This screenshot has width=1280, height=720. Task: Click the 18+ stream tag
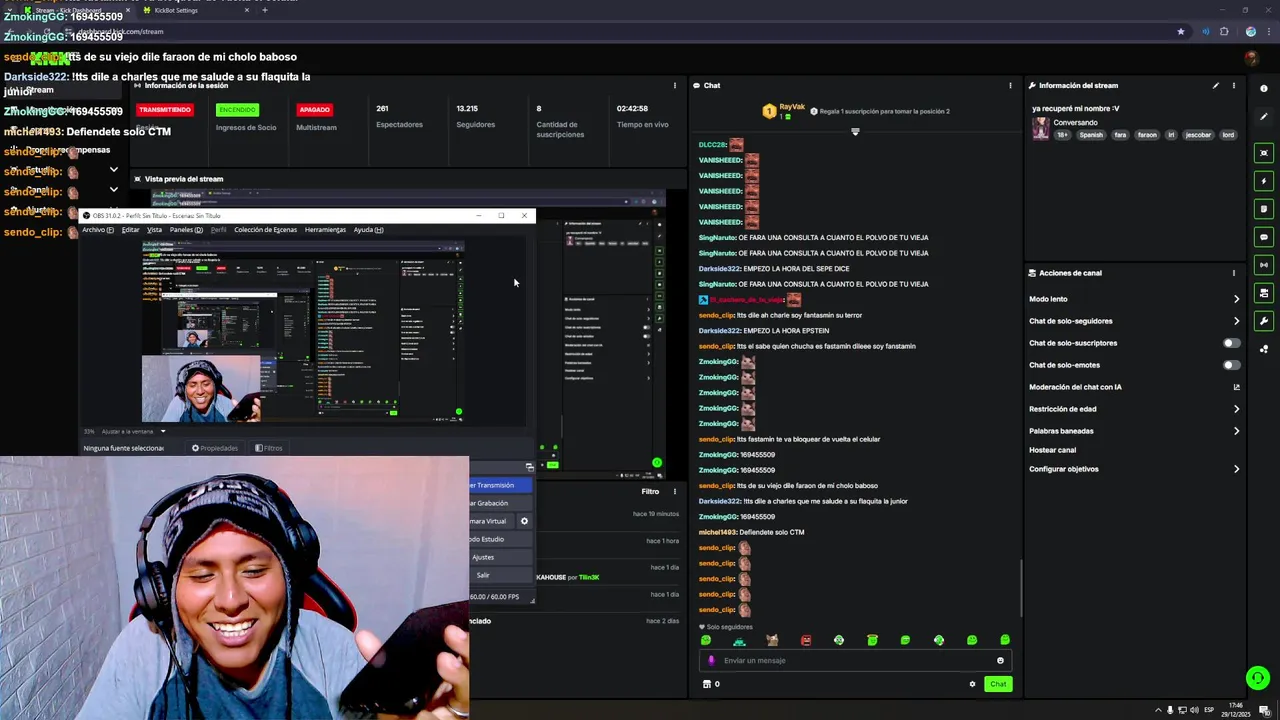1063,135
